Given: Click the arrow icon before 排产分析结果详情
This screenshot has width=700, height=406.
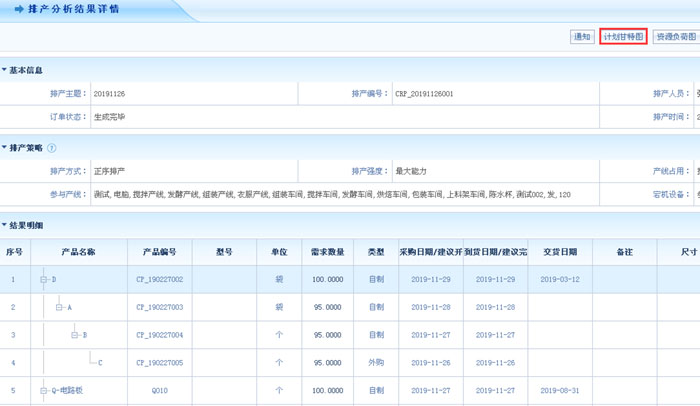Looking at the screenshot, I should [x=19, y=9].
